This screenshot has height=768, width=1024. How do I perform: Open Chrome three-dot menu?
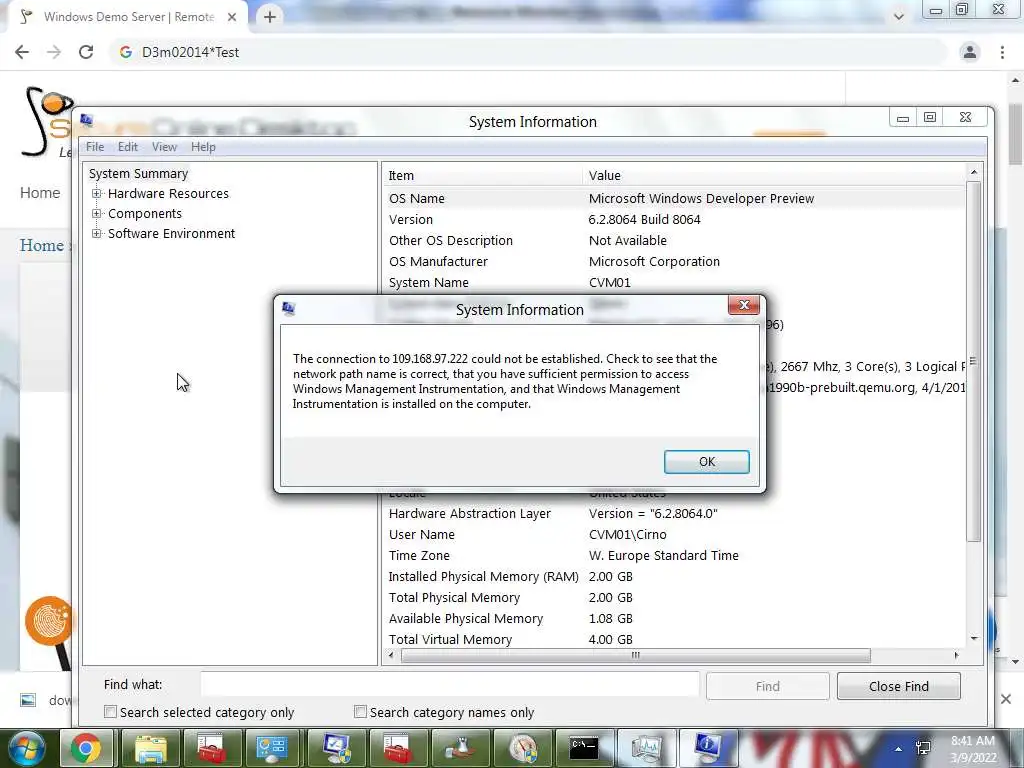(1002, 52)
